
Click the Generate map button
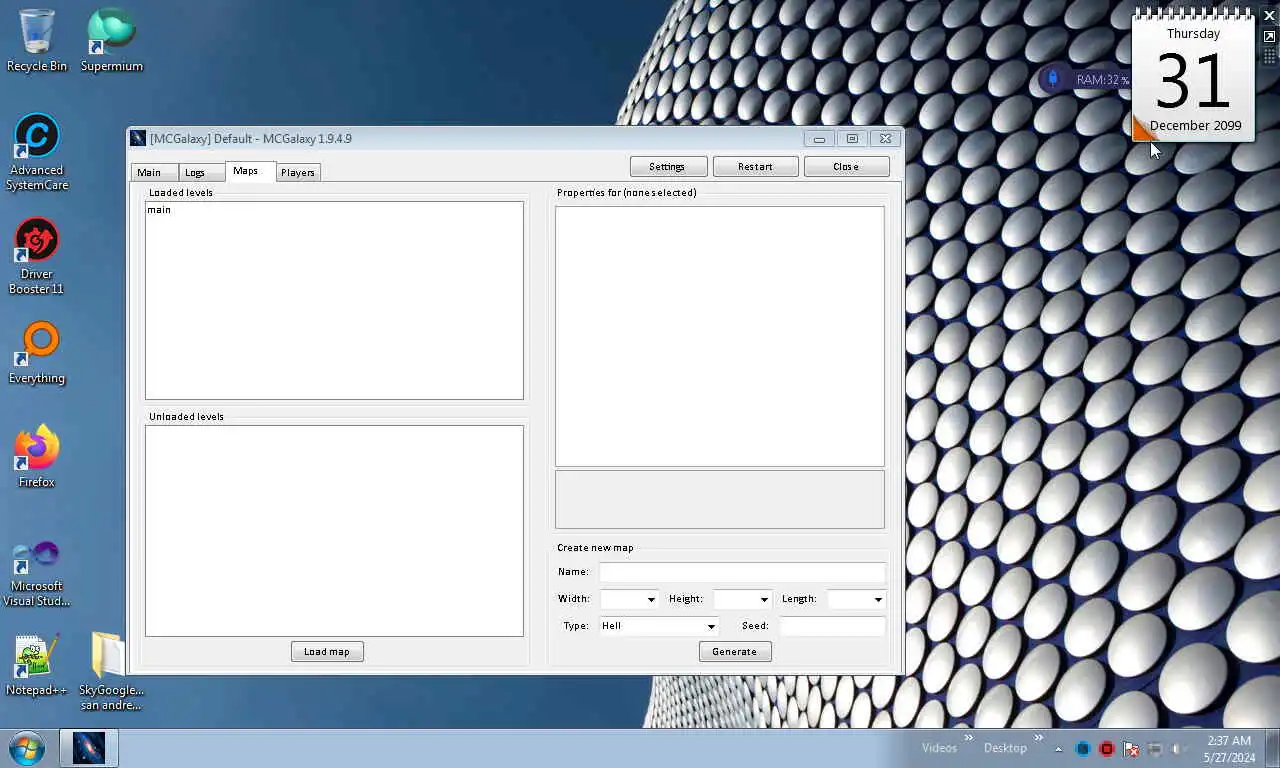coord(734,651)
